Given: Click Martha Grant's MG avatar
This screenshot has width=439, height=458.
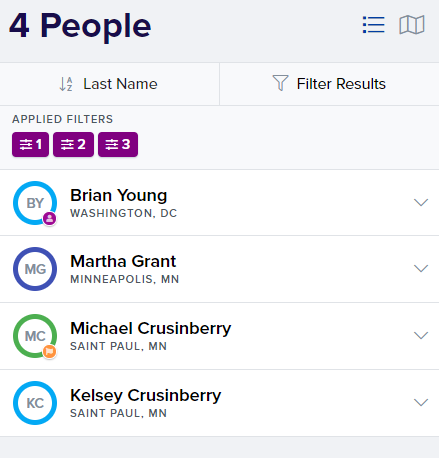Looking at the screenshot, I should (35, 269).
